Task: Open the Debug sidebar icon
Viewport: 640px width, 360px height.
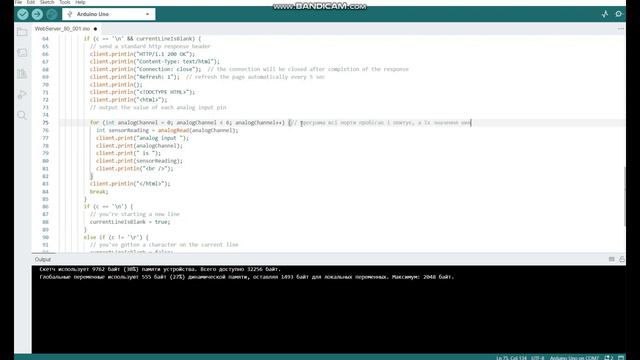Action: [x=22, y=94]
